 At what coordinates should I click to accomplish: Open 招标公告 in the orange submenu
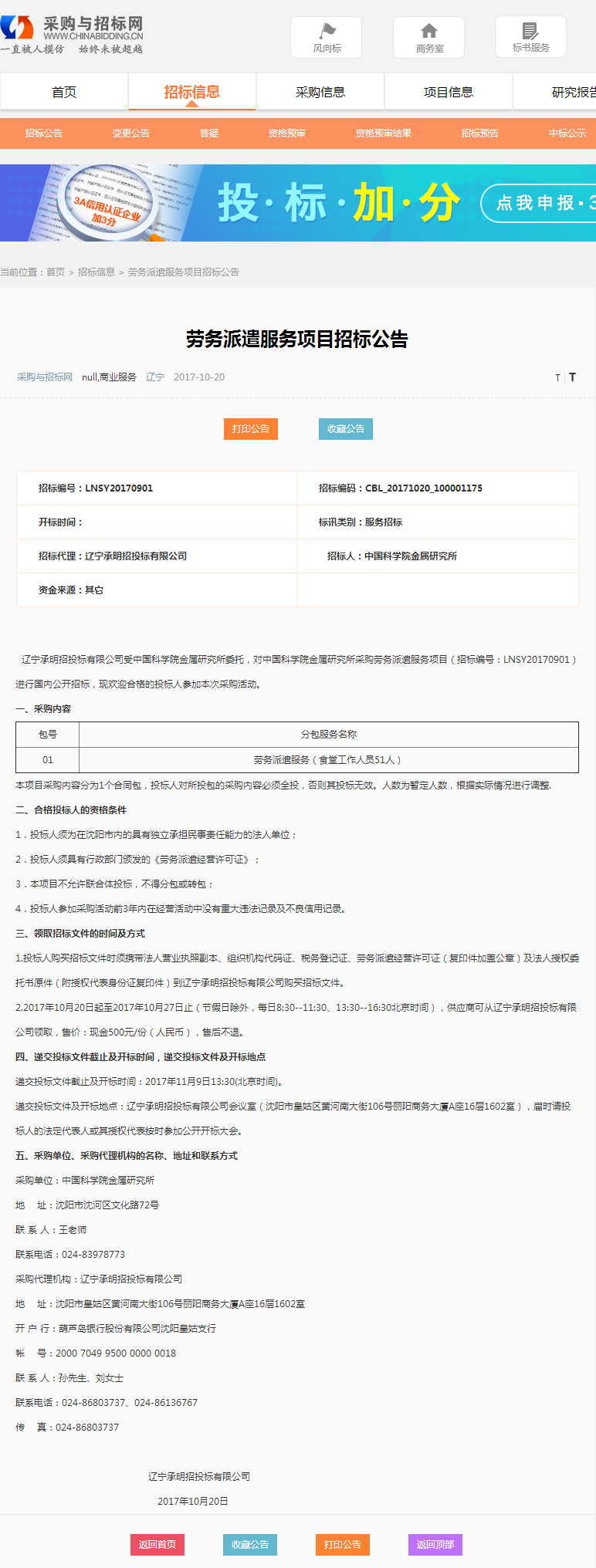pyautogui.click(x=44, y=133)
